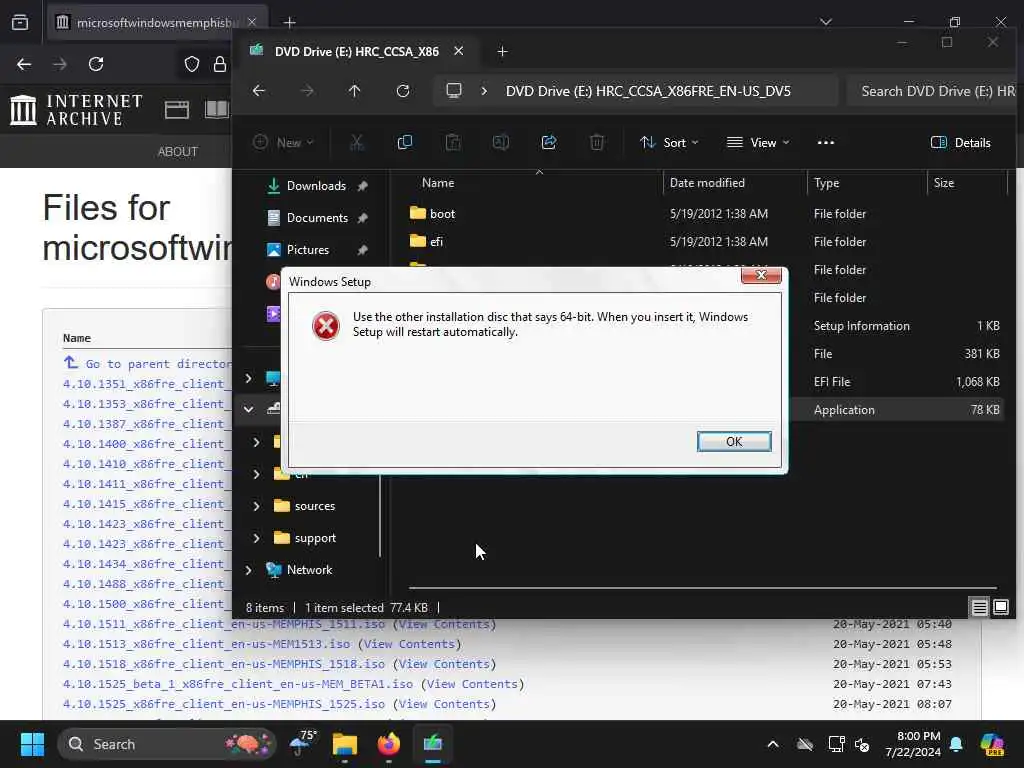This screenshot has height=768, width=1024.
Task: Open the Sort dropdown menu
Action: [669, 142]
